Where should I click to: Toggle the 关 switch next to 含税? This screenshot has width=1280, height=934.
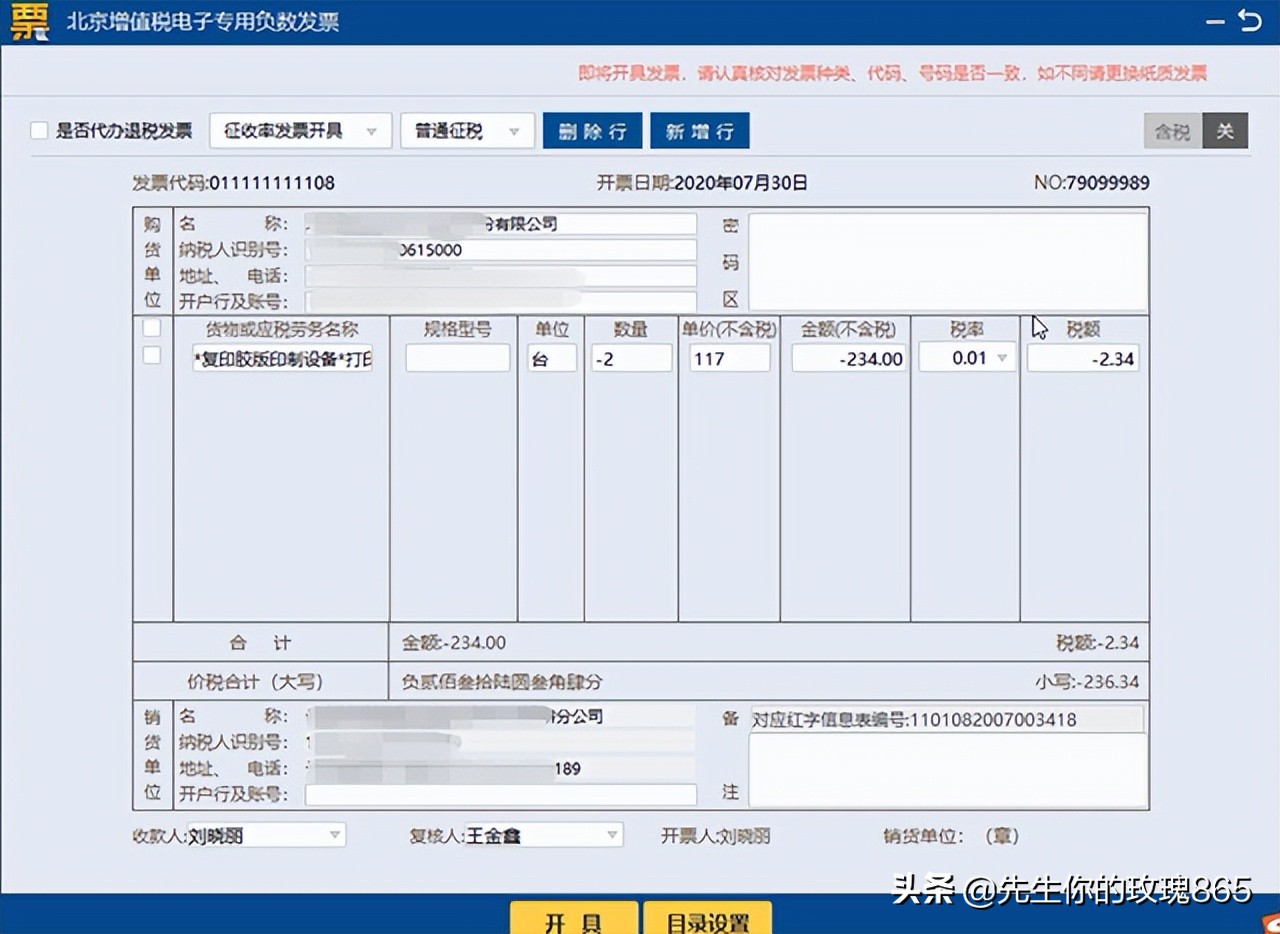(x=1226, y=130)
